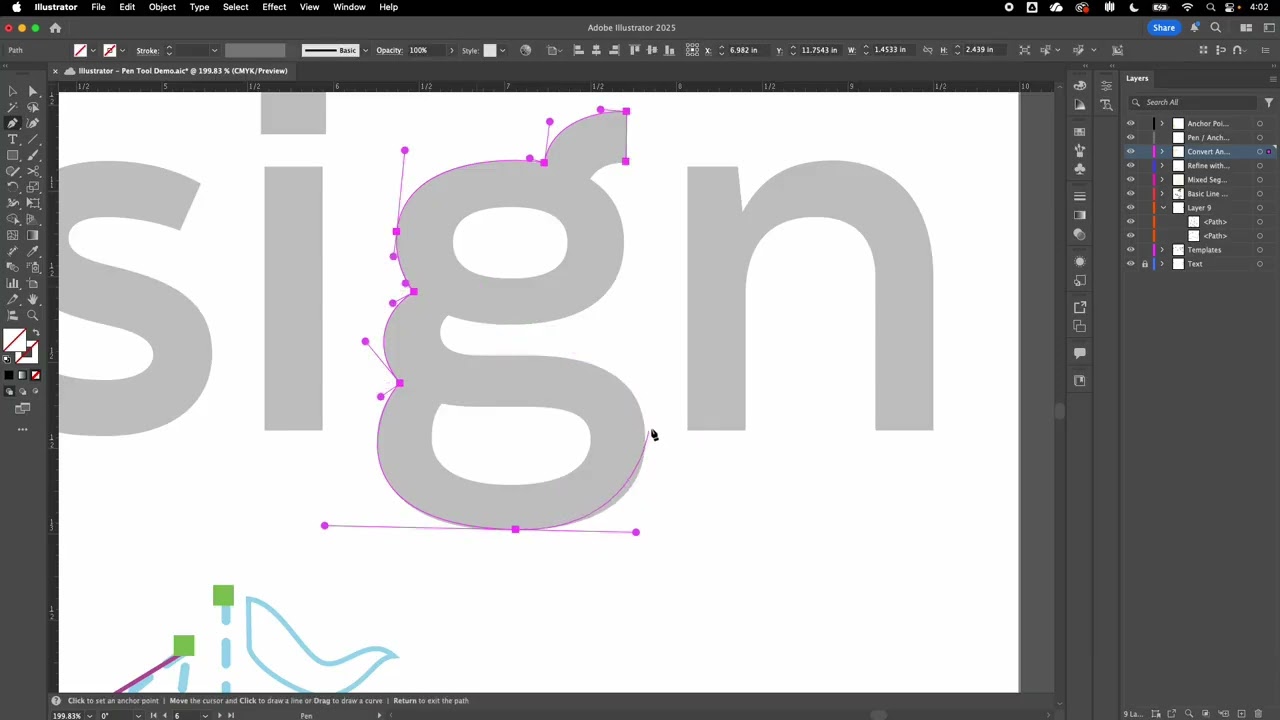
Task: Click the Share button
Action: coord(1164,28)
